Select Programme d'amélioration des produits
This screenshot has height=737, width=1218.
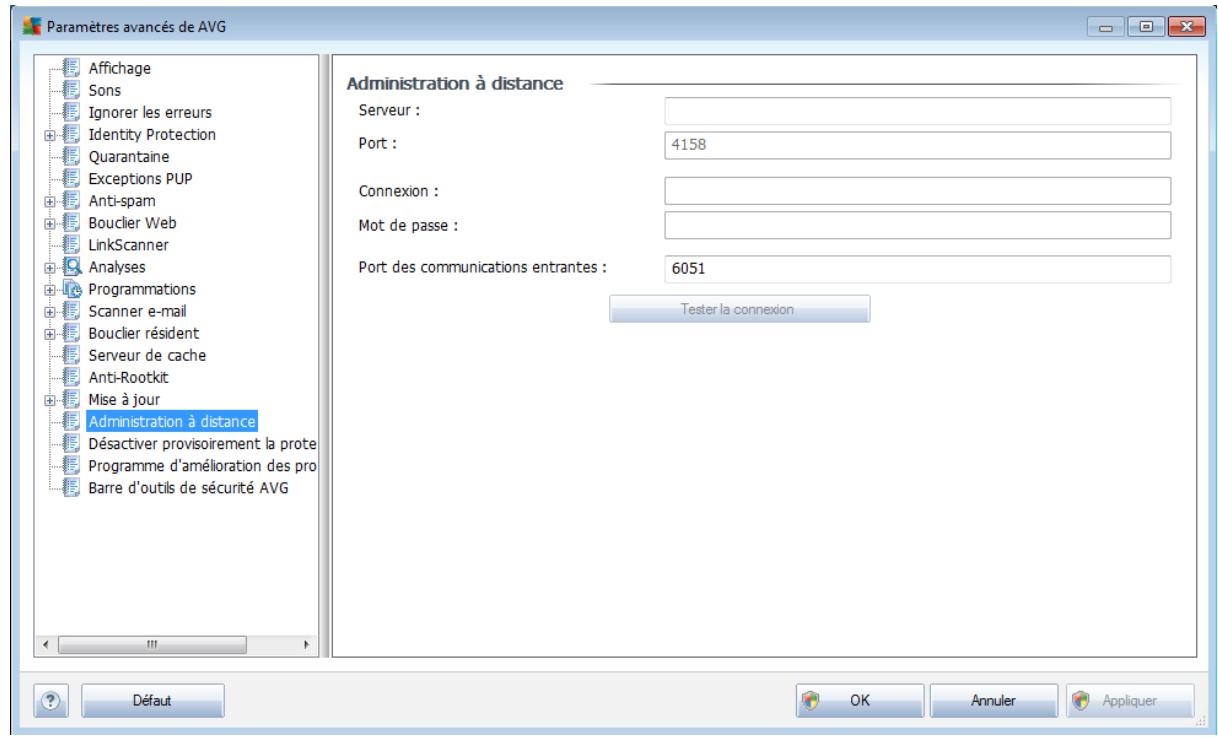point(202,465)
